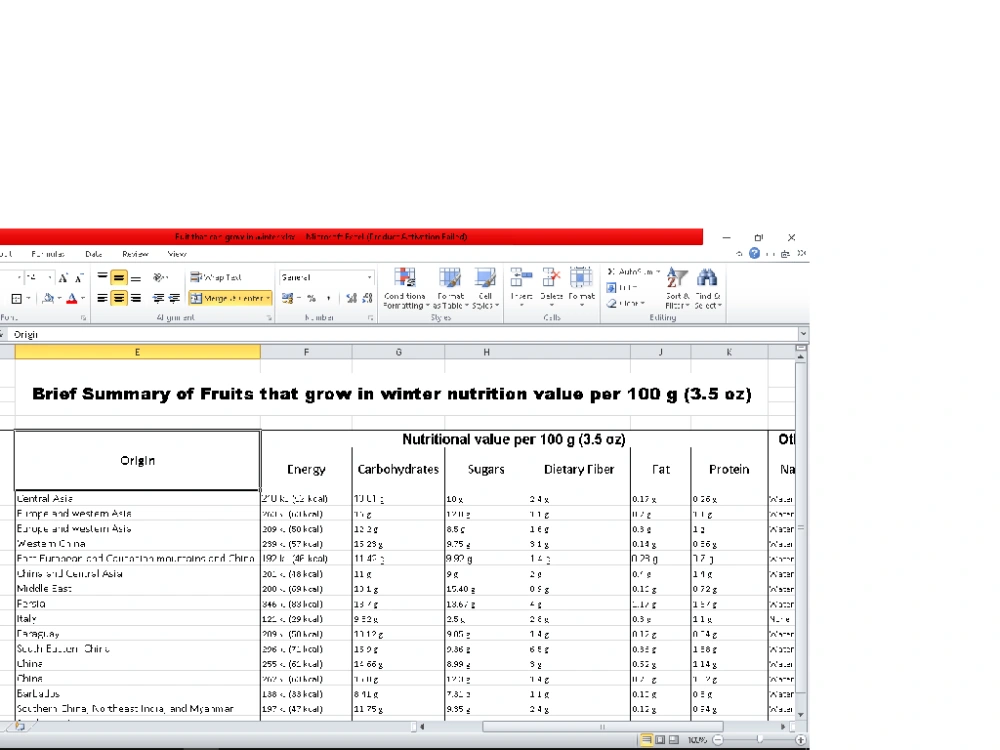This screenshot has width=1000, height=750.
Task: Select column G header
Action: 399,352
